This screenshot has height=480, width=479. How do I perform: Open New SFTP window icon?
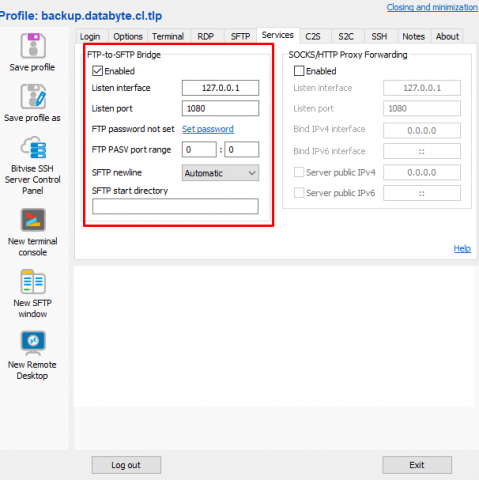coord(33,282)
